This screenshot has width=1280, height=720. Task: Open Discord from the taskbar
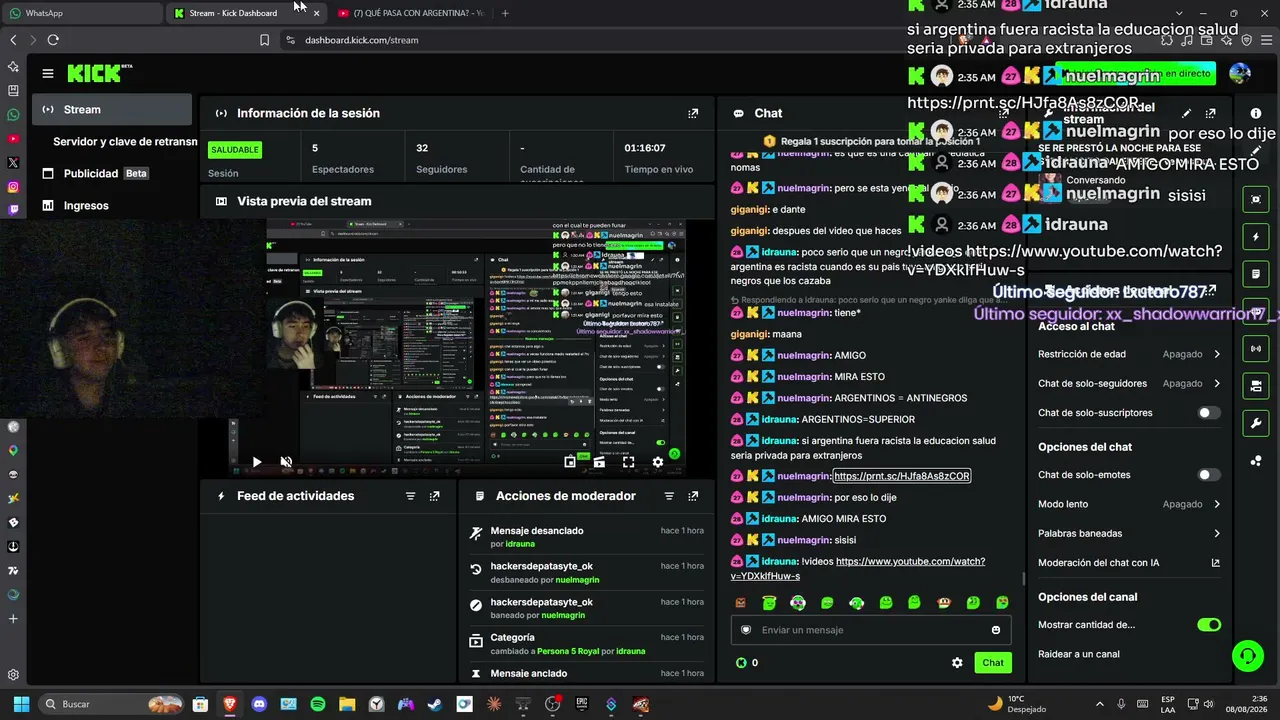pos(260,704)
